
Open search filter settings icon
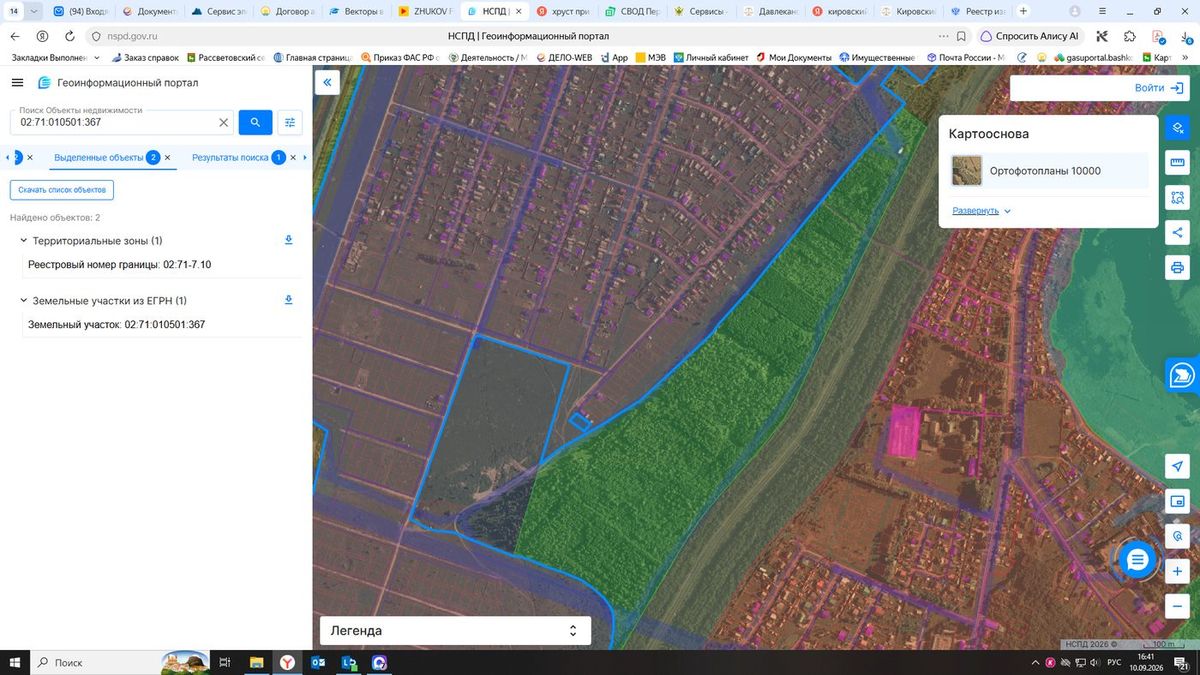[290, 122]
